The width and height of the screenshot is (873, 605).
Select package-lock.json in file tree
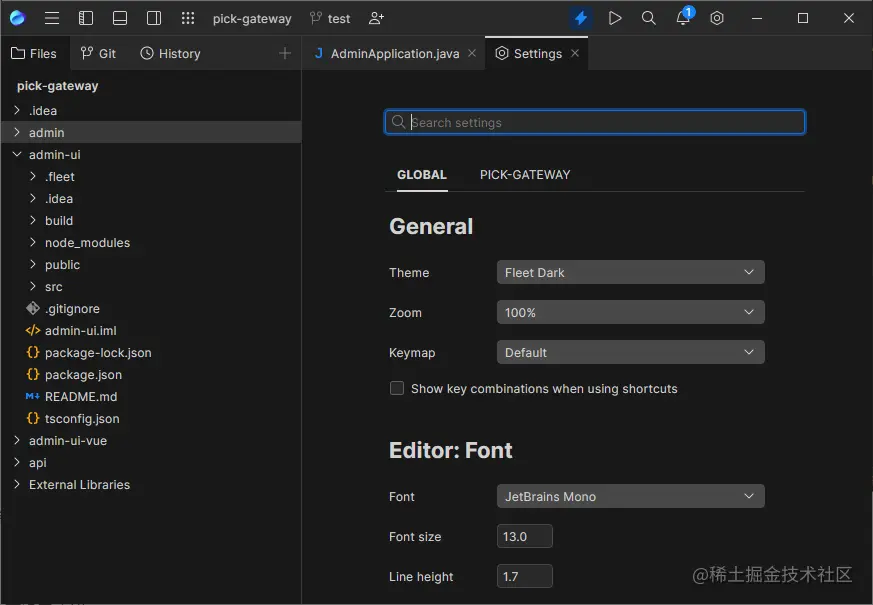pos(98,353)
